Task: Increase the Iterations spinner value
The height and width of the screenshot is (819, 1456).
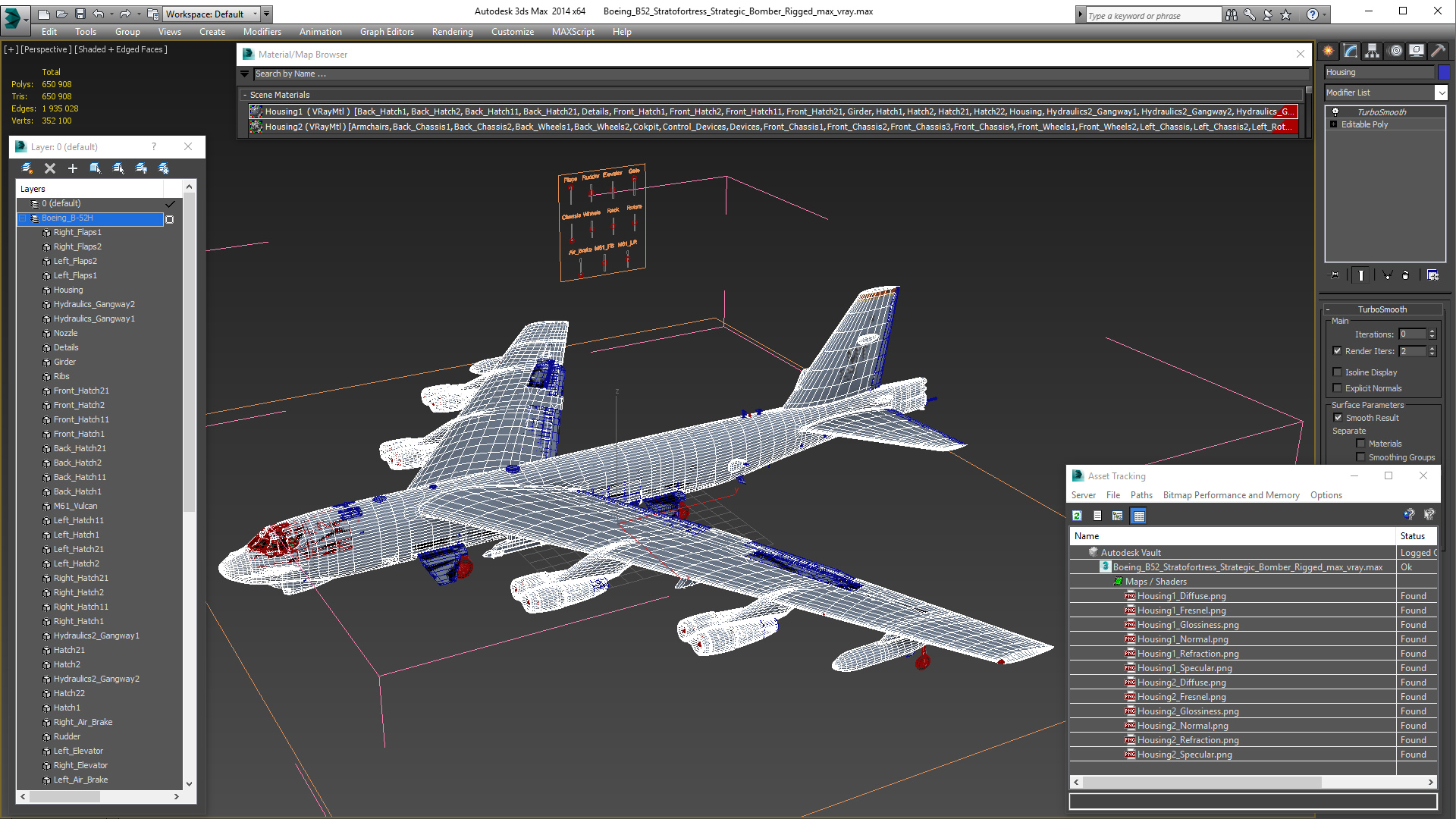Action: click(x=1432, y=331)
